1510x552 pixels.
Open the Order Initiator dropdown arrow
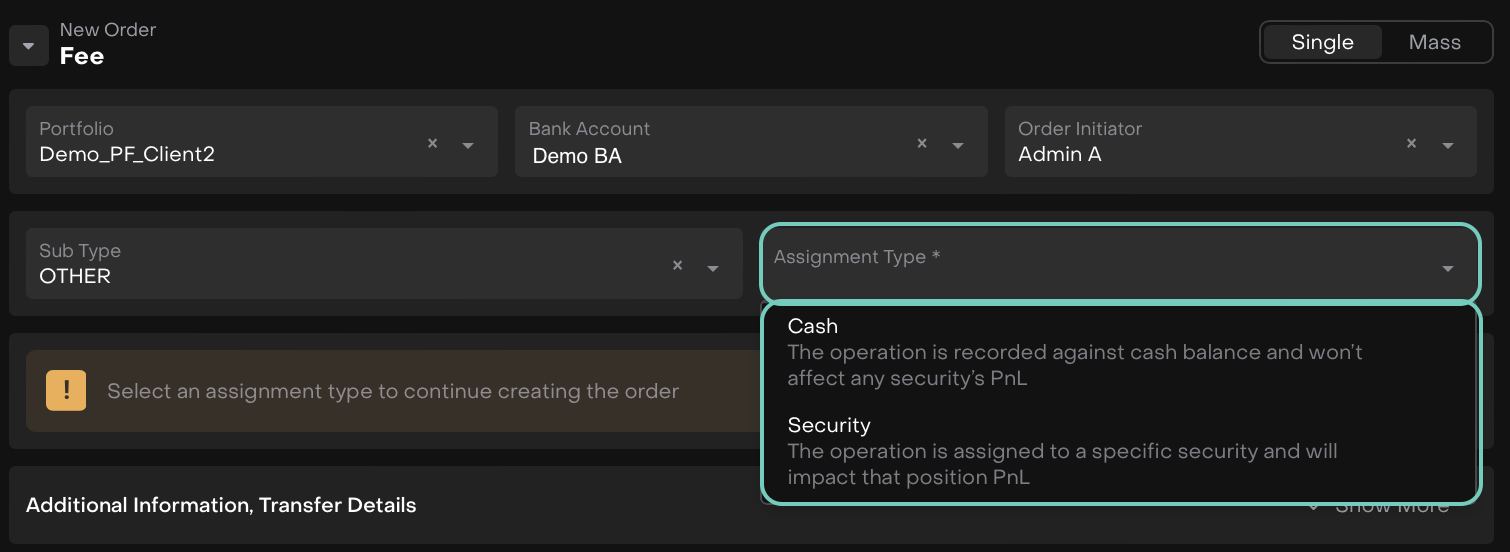(1447, 146)
